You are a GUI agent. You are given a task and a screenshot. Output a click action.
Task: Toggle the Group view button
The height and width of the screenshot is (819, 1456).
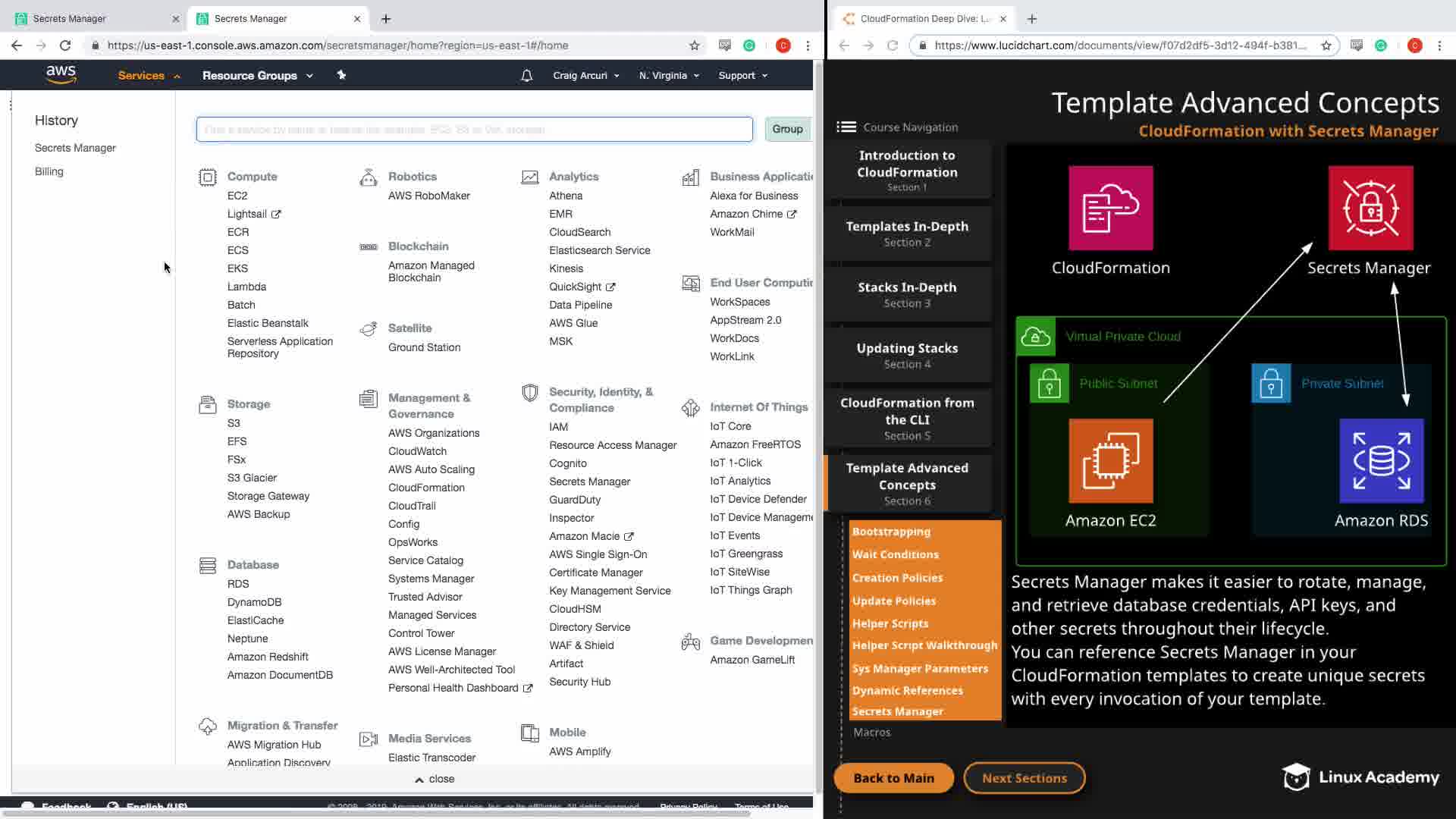click(x=787, y=129)
